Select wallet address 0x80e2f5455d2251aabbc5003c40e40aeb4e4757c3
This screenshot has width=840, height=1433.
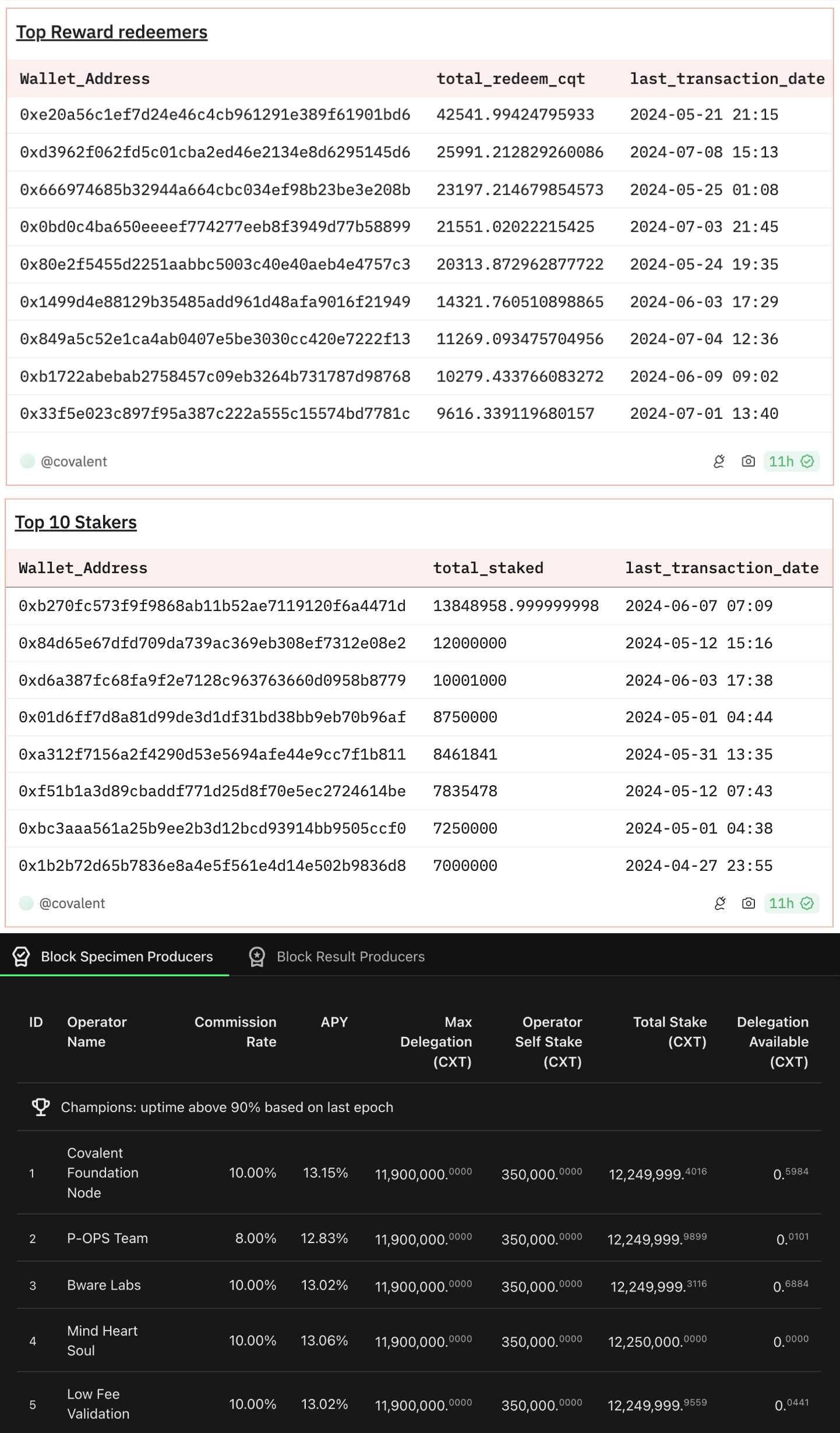click(x=215, y=264)
